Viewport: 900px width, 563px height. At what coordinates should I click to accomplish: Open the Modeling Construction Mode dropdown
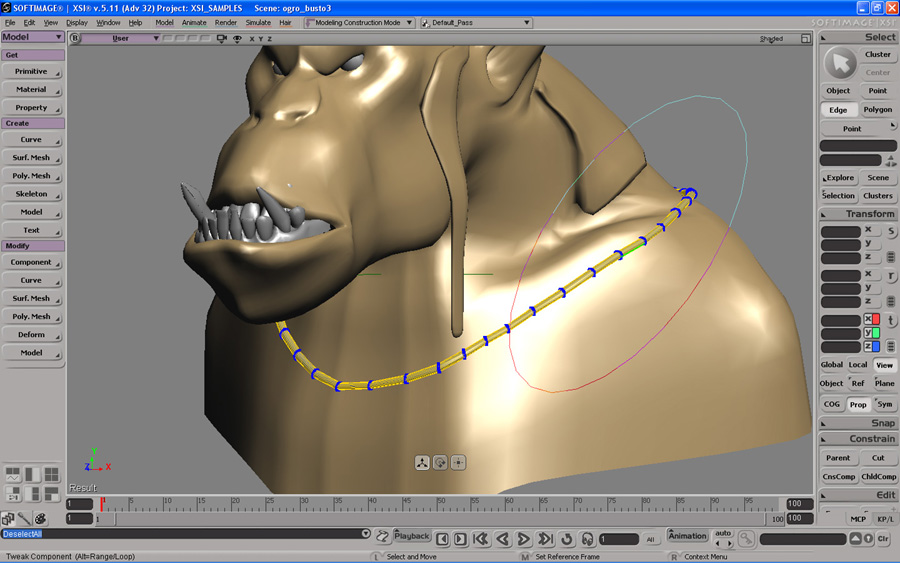[360, 22]
